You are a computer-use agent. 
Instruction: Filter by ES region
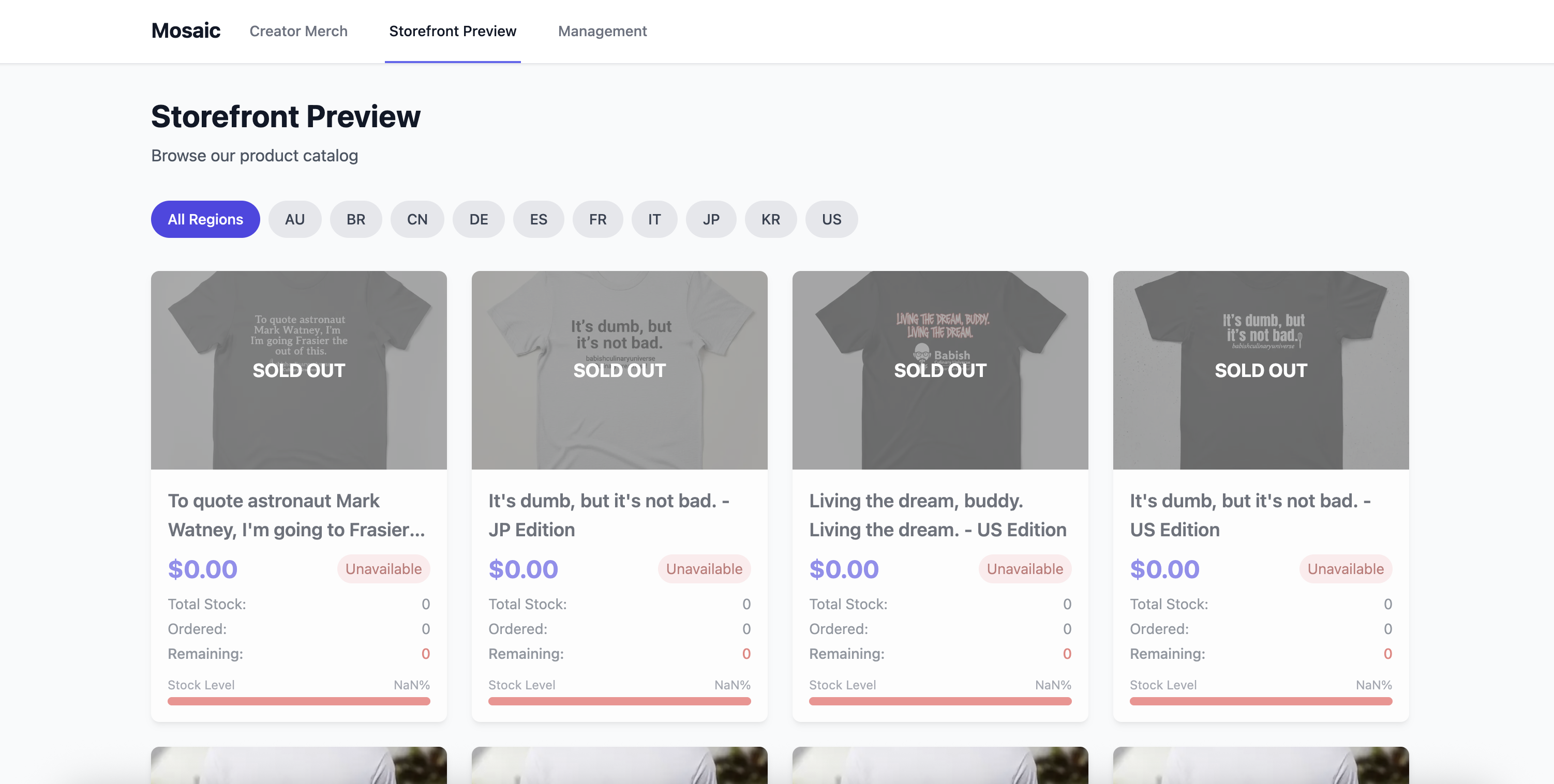click(x=538, y=219)
